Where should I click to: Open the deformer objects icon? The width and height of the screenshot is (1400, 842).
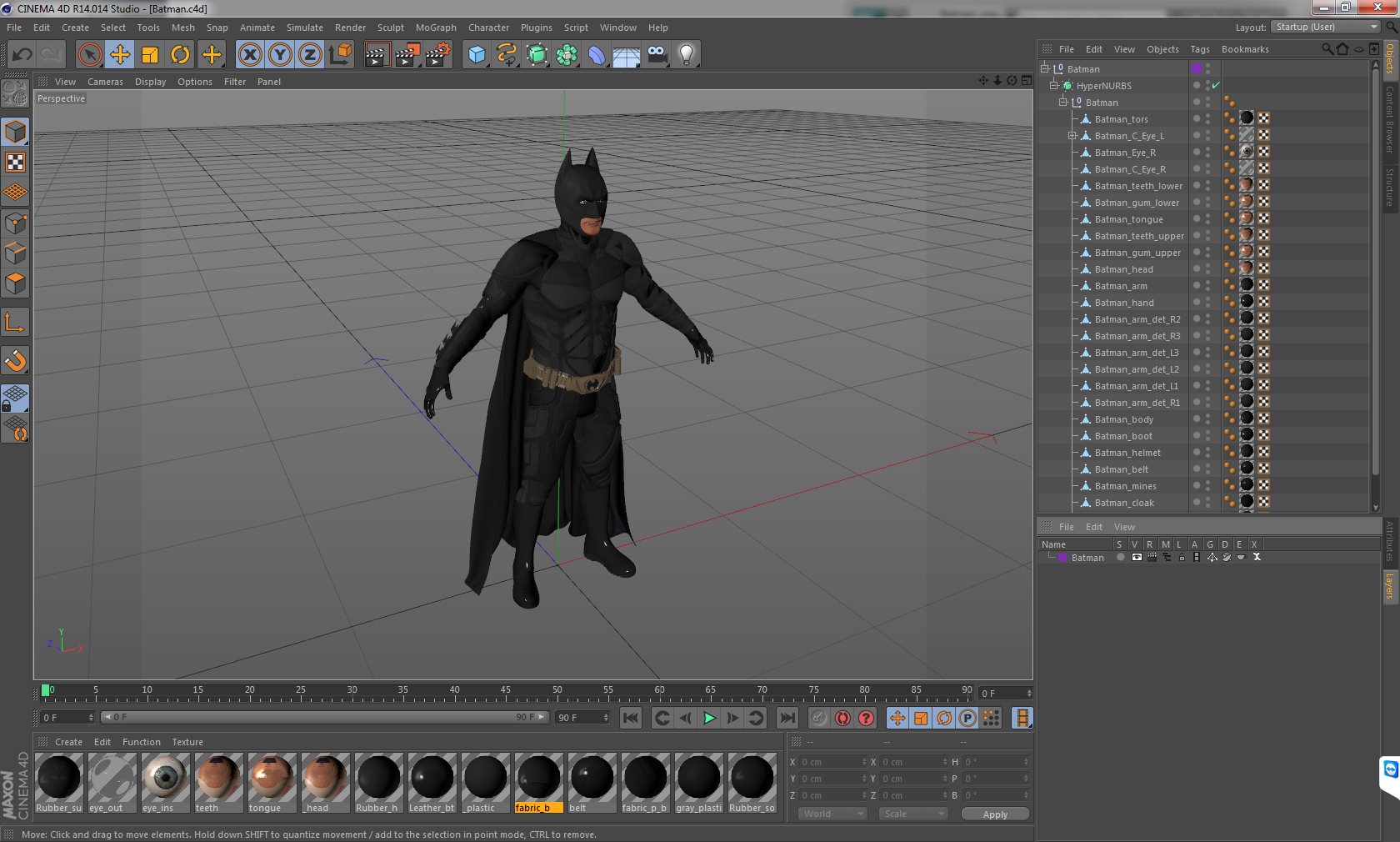(597, 55)
